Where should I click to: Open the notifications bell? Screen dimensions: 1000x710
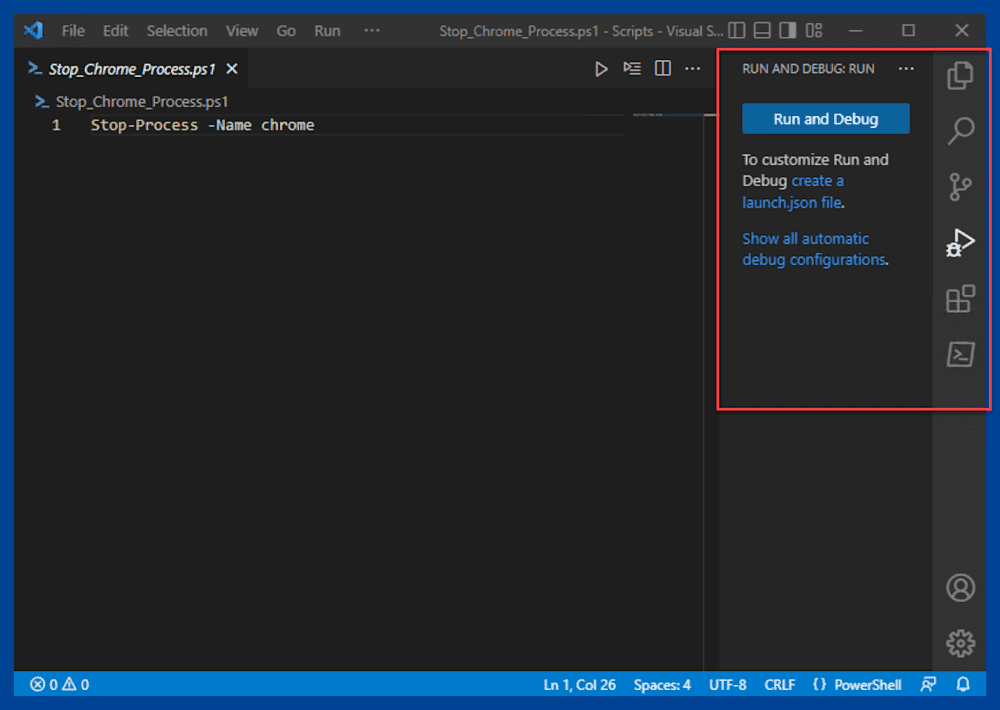[x=963, y=684]
